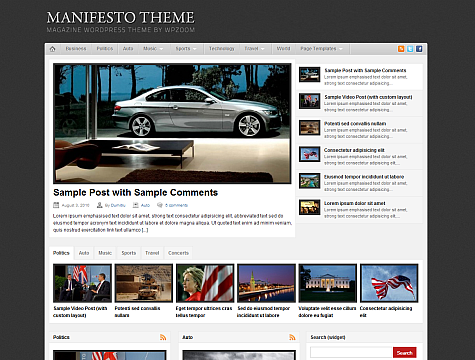This screenshot has width=475, height=360.
Task: Open the RSS feed icon in navbar
Action: [x=401, y=49]
